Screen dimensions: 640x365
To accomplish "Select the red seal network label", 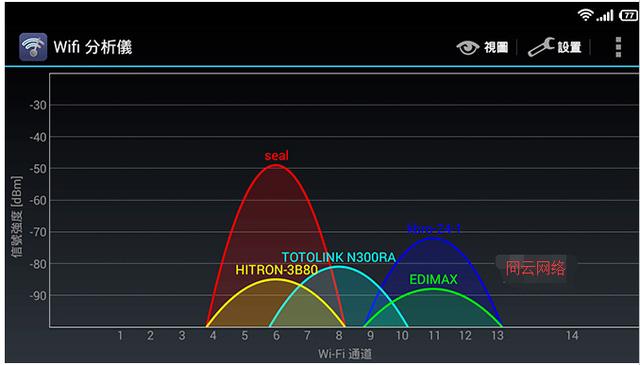I will [276, 156].
